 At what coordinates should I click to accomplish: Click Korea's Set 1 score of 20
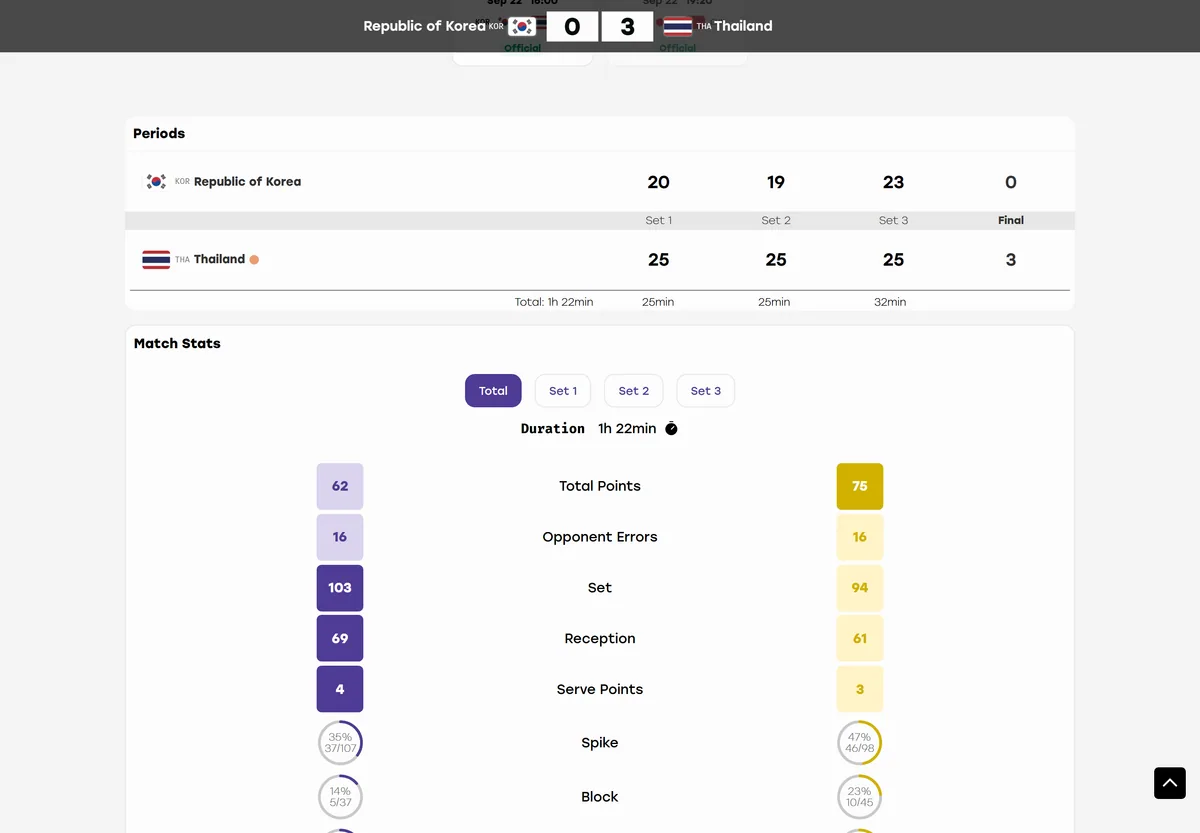(x=658, y=182)
